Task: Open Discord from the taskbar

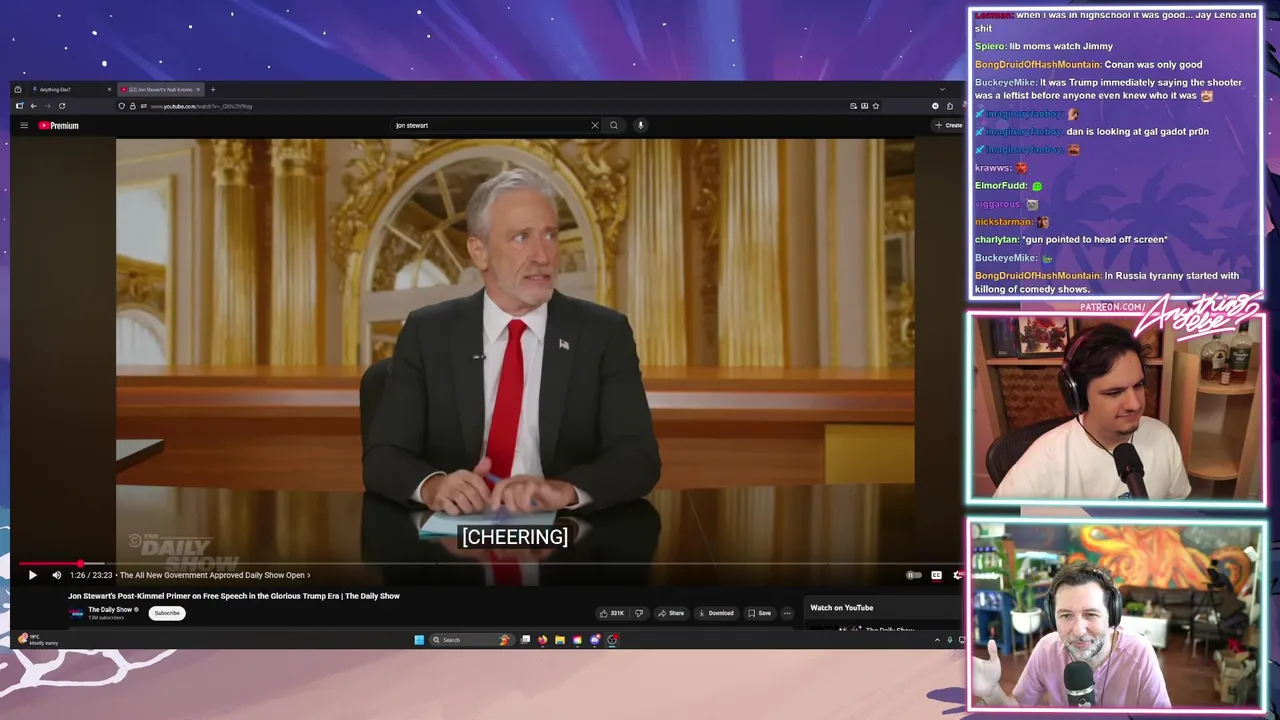Action: point(594,640)
